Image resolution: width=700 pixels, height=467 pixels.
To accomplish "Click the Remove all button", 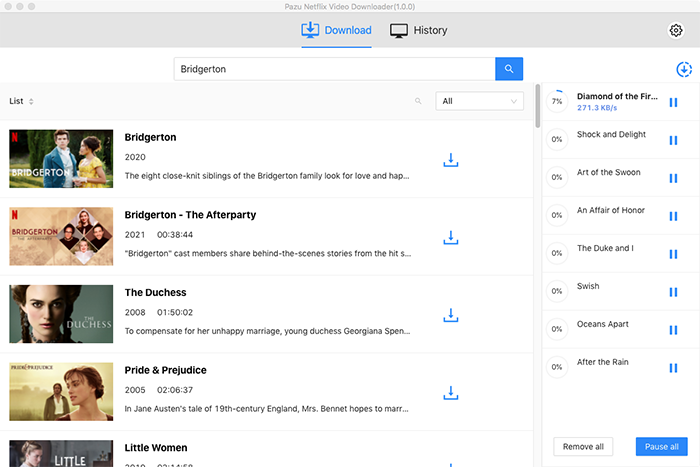I will [x=583, y=446].
